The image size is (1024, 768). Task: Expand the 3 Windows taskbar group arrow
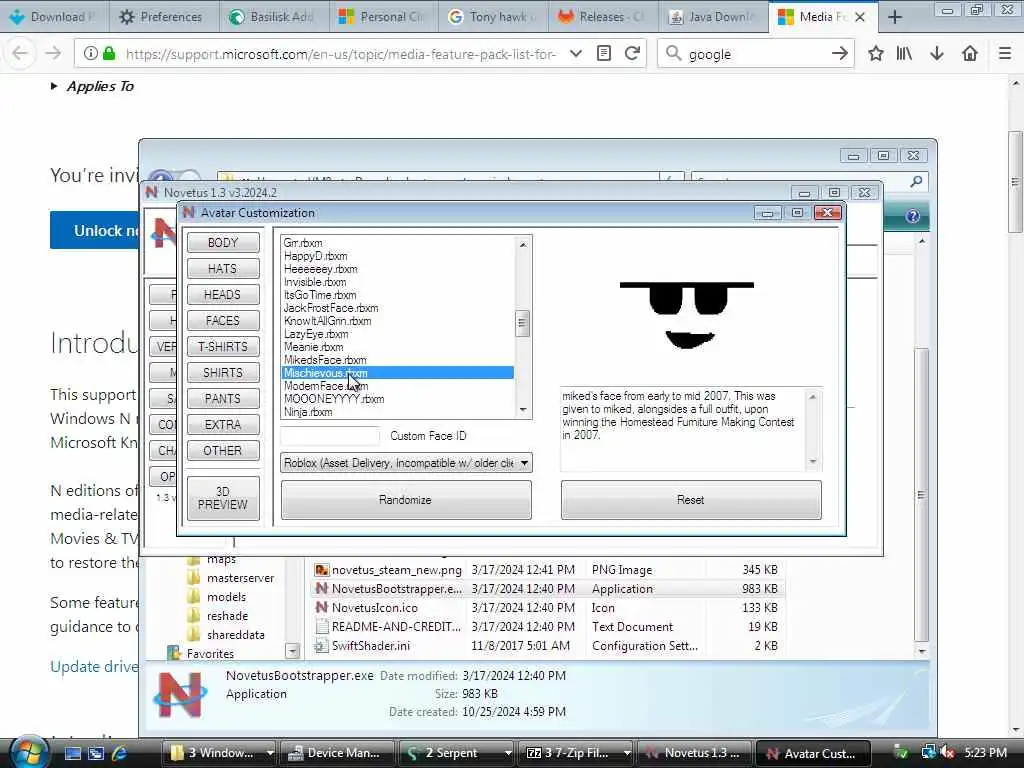tap(269, 753)
